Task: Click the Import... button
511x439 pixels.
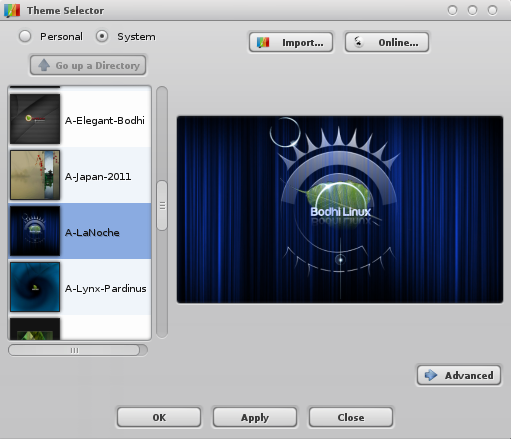Action: (x=291, y=42)
